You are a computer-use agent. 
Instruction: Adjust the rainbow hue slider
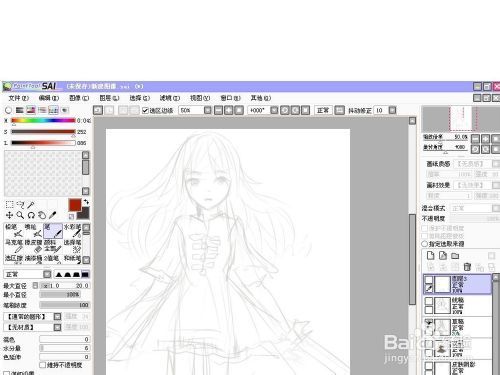click(43, 120)
